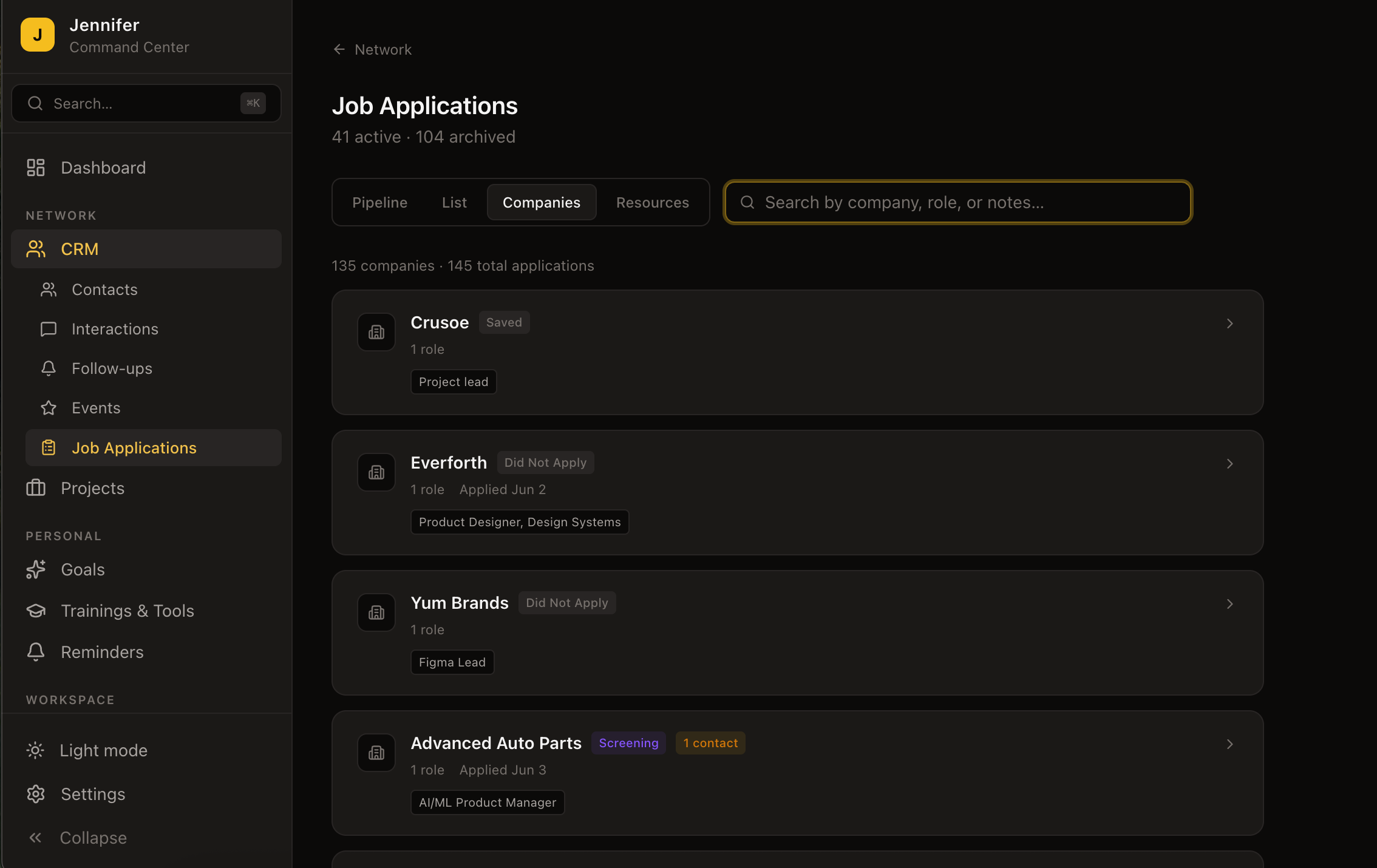Click the ⌘K shortcut badge
This screenshot has height=868, width=1377.
tap(253, 103)
